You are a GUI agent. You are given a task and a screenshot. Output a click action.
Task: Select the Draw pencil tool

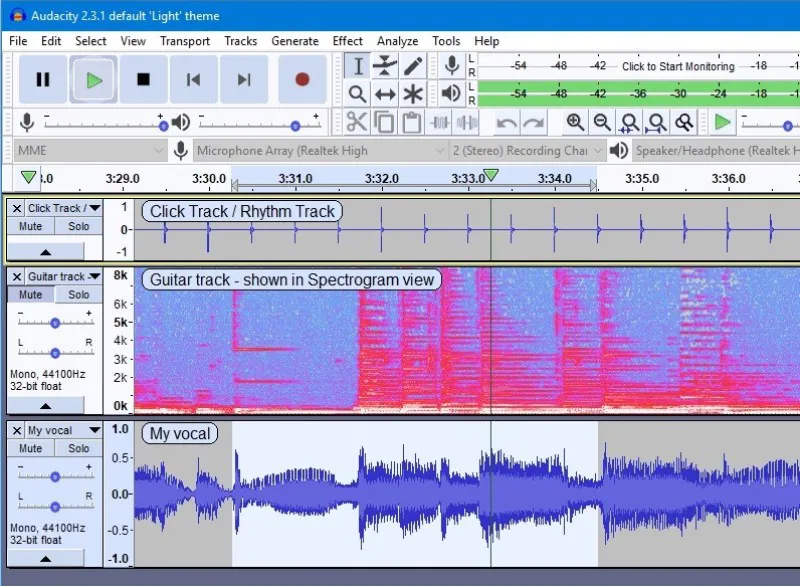click(x=412, y=66)
